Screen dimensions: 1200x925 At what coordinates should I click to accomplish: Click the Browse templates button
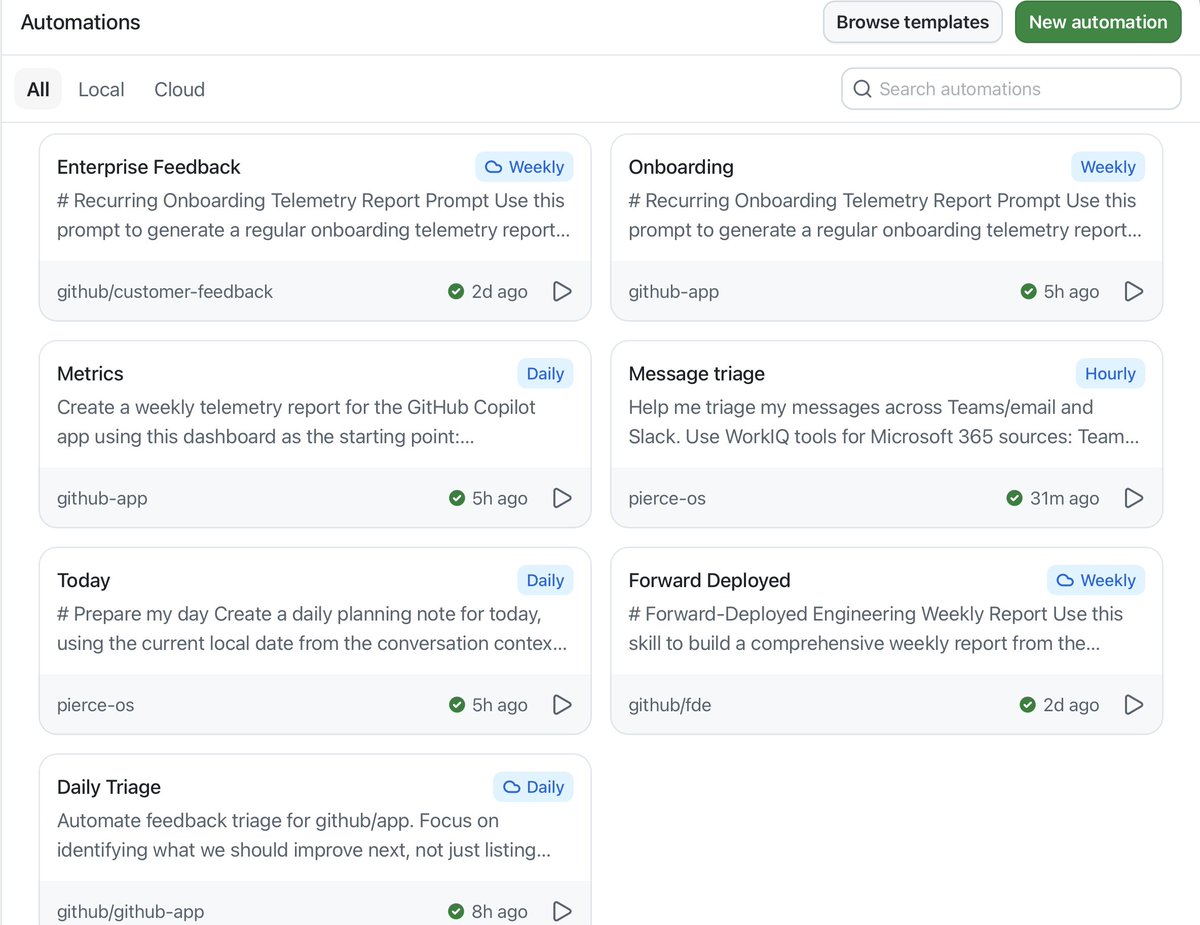[912, 22]
